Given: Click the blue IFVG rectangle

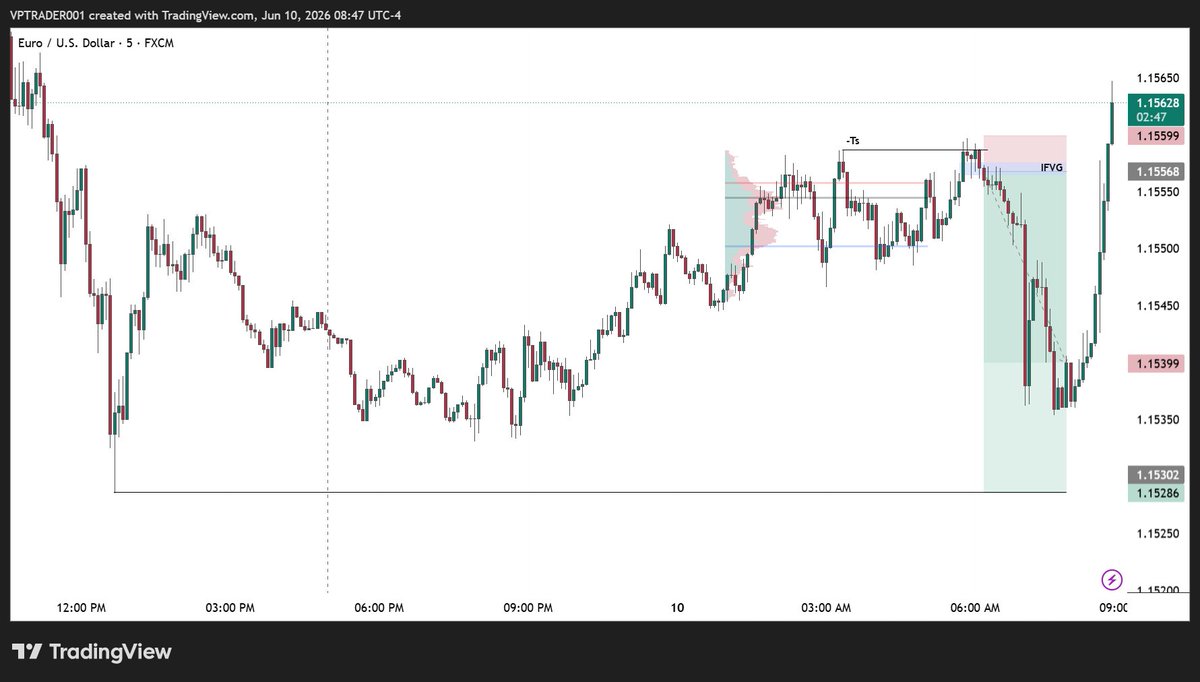Looking at the screenshot, I should (1014, 168).
